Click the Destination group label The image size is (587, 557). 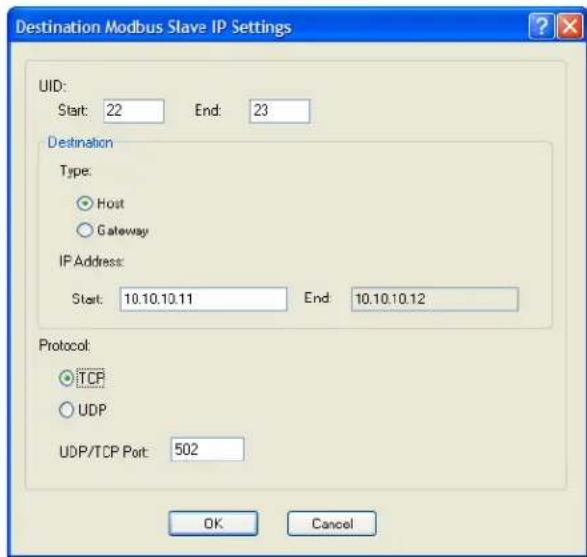pyautogui.click(x=80, y=143)
